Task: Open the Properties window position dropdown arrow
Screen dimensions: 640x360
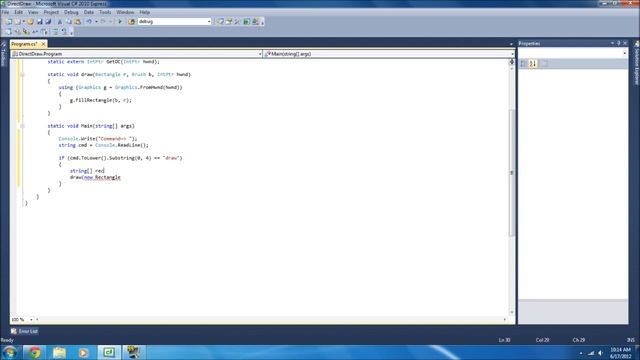Action: pos(612,43)
